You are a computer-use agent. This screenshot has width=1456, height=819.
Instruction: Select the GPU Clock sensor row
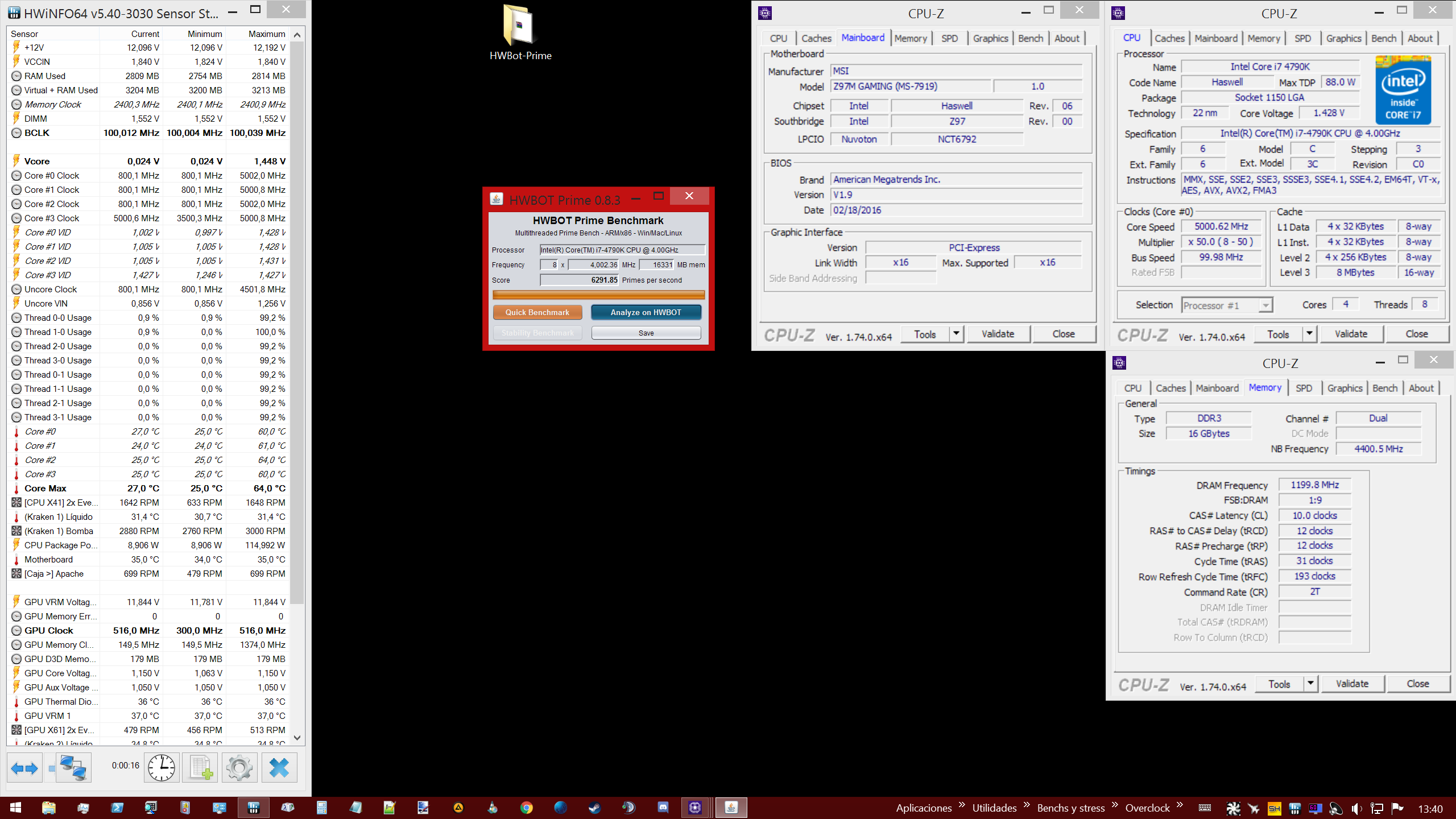click(x=148, y=630)
